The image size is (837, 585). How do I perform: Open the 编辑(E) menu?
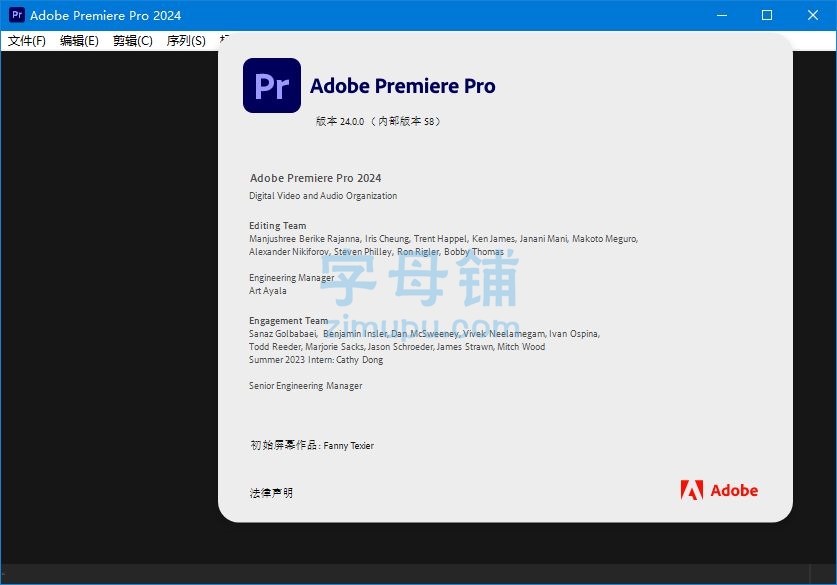[x=79, y=41]
